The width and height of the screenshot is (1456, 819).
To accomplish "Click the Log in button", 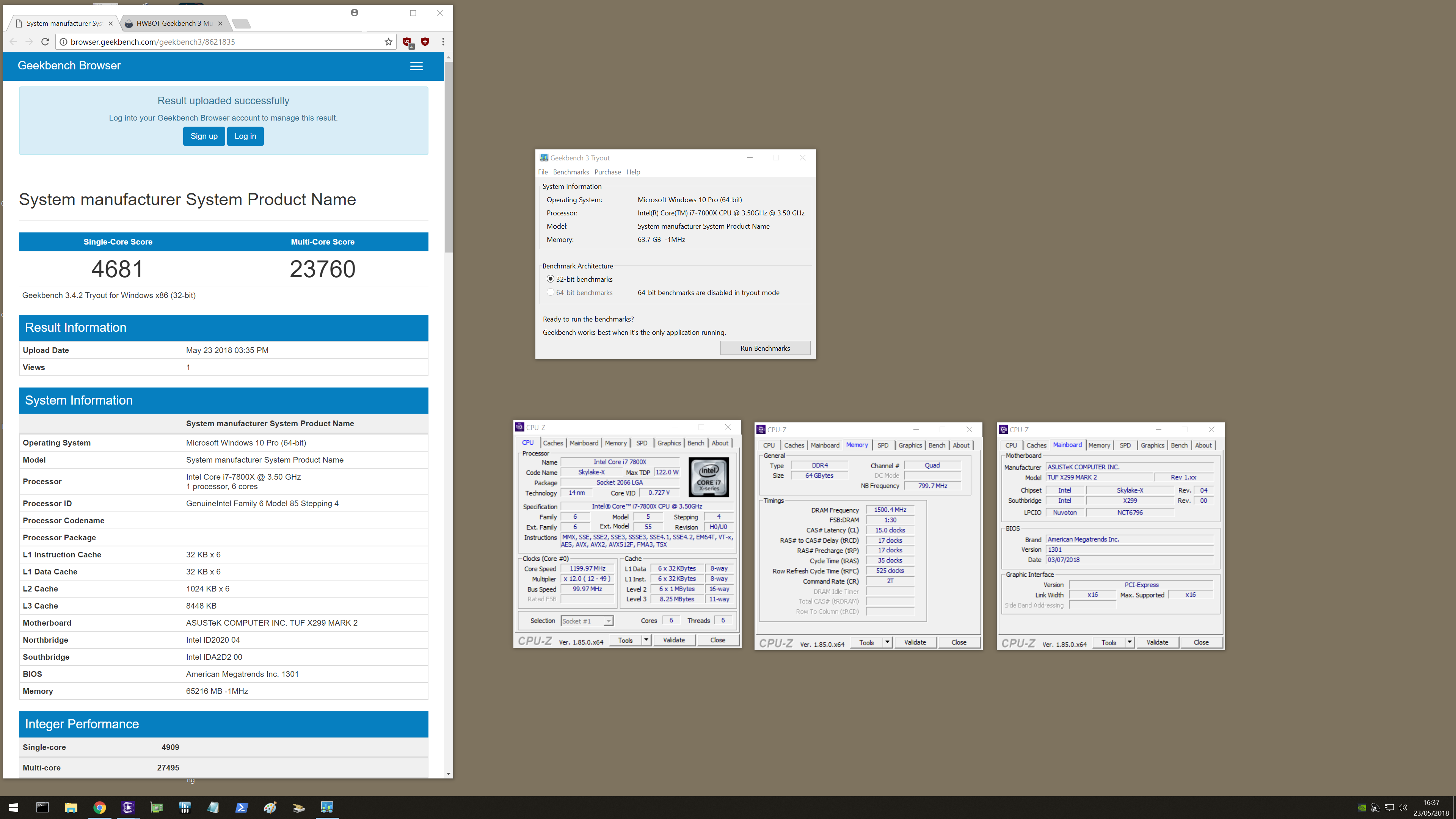I will 245,136.
